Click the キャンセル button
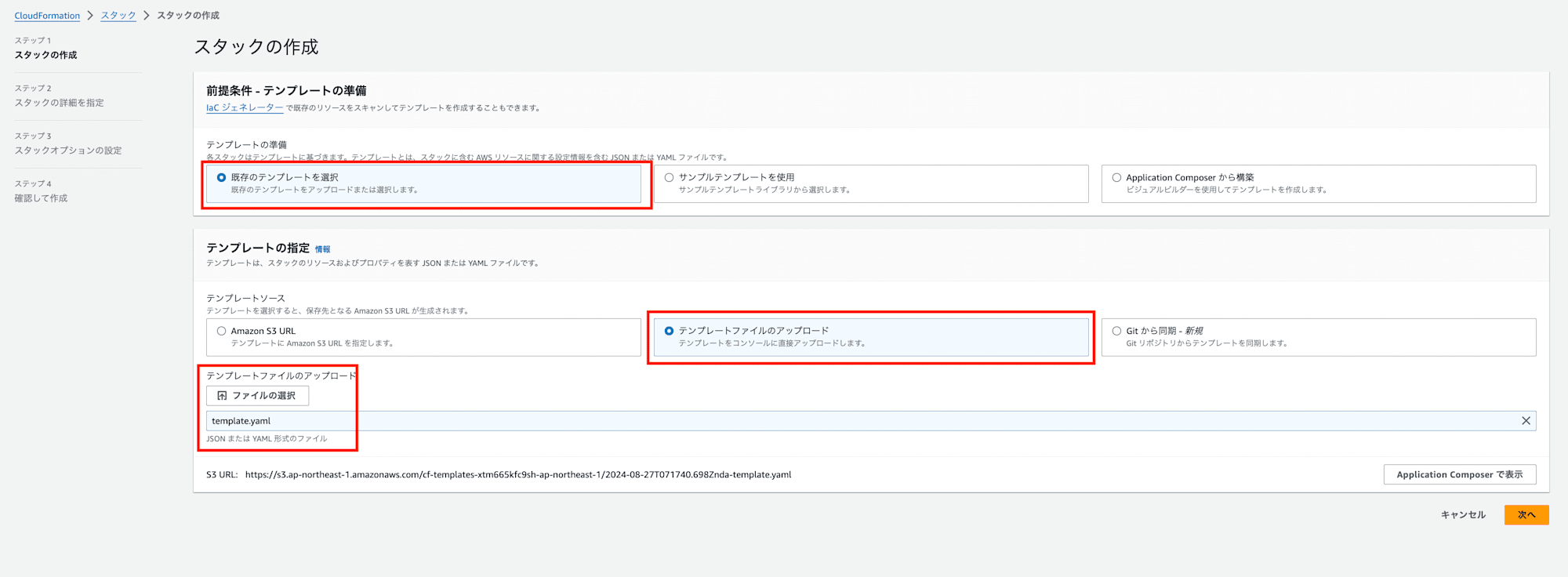Screen dimensions: 1568x577 click(1463, 515)
